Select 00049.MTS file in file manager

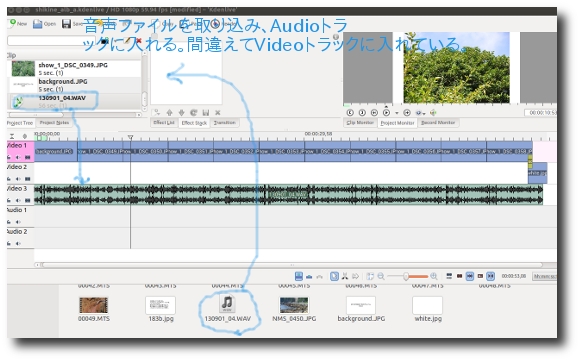click(x=94, y=309)
